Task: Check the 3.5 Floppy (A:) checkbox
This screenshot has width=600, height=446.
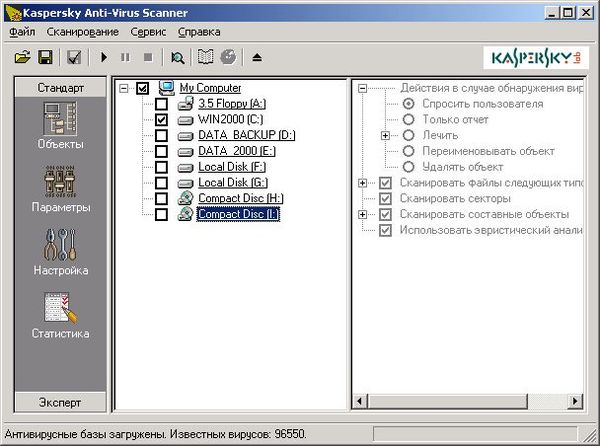Action: [x=161, y=104]
